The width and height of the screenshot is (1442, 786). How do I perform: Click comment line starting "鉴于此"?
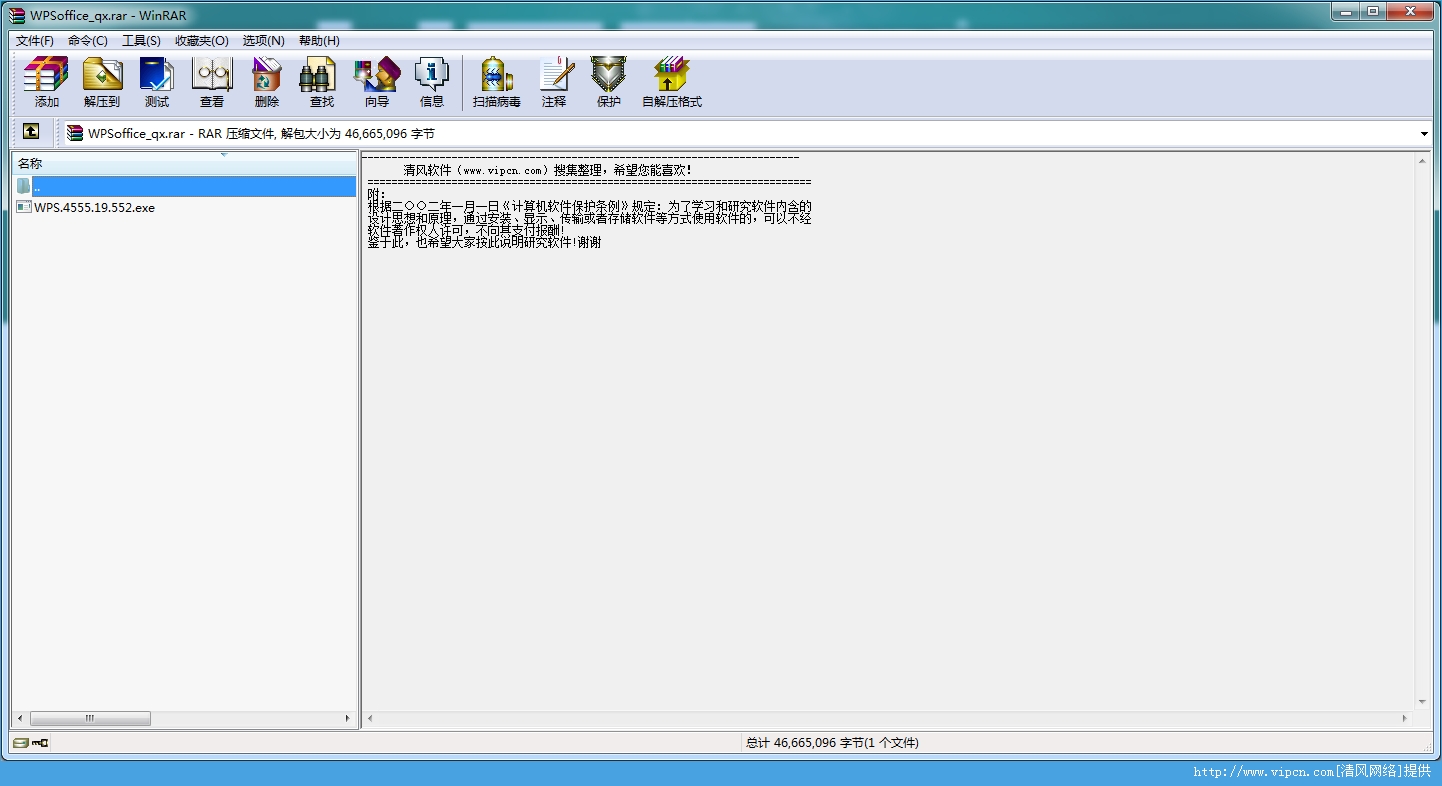(484, 242)
